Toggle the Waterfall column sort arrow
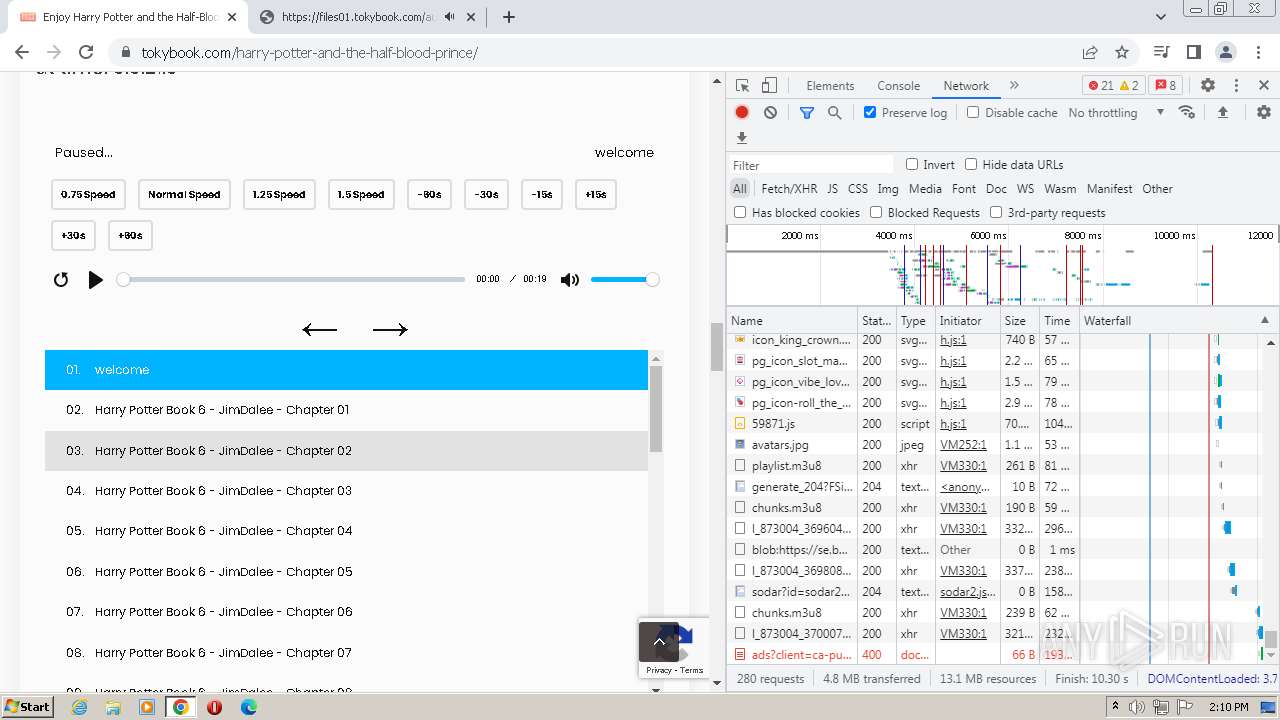Viewport: 1280px width, 720px height. tap(1264, 321)
